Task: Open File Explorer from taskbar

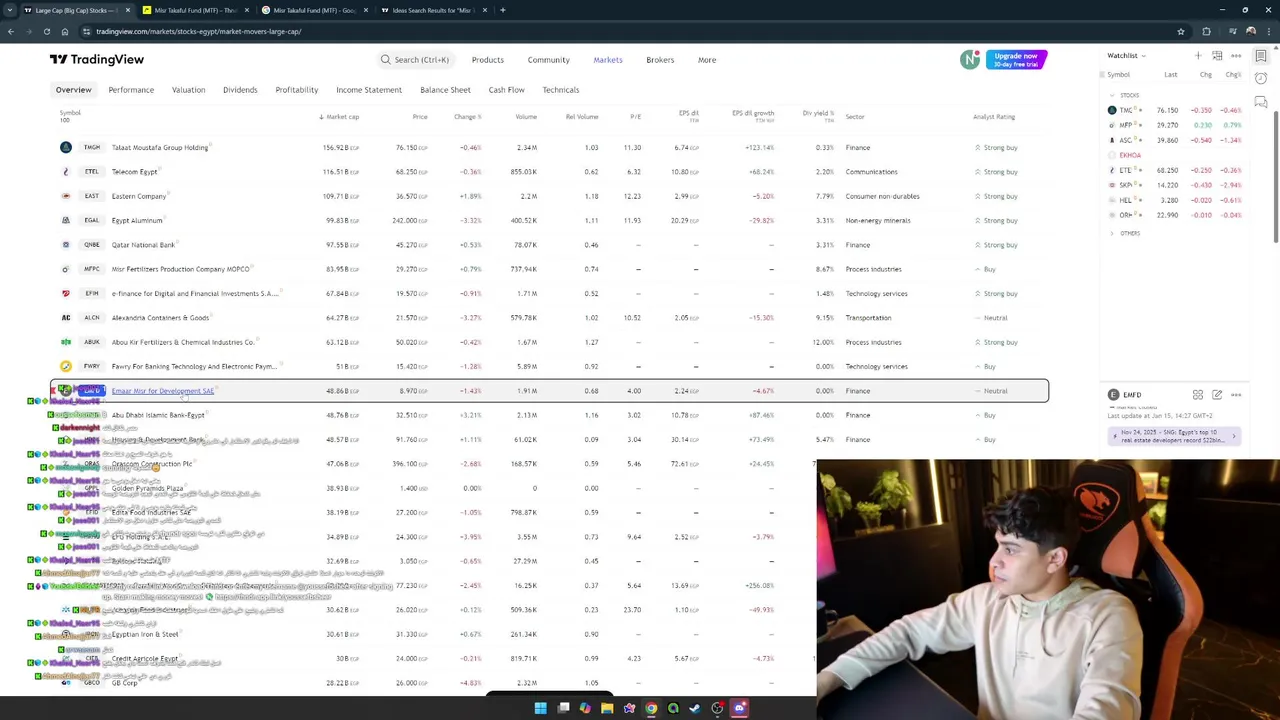Action: pos(607,708)
